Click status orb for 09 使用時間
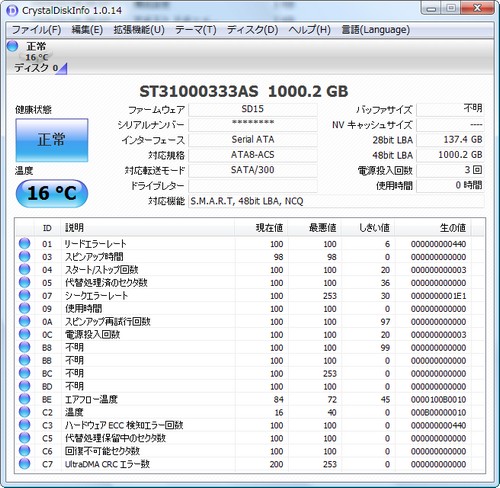The image size is (500, 488). [24, 309]
